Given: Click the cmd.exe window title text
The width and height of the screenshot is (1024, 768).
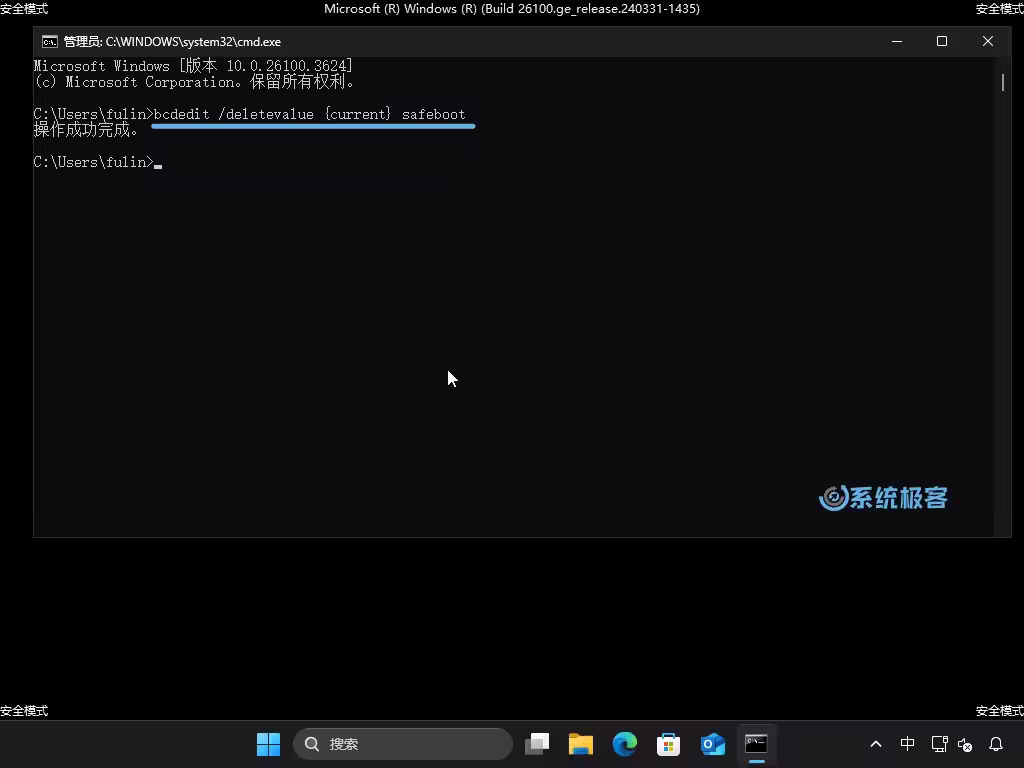Looking at the screenshot, I should 172,42.
